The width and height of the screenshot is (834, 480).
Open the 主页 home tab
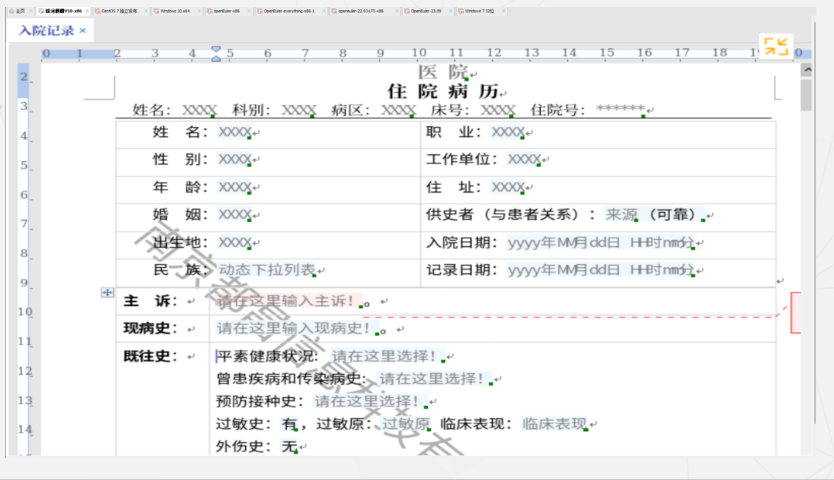[x=20, y=10]
